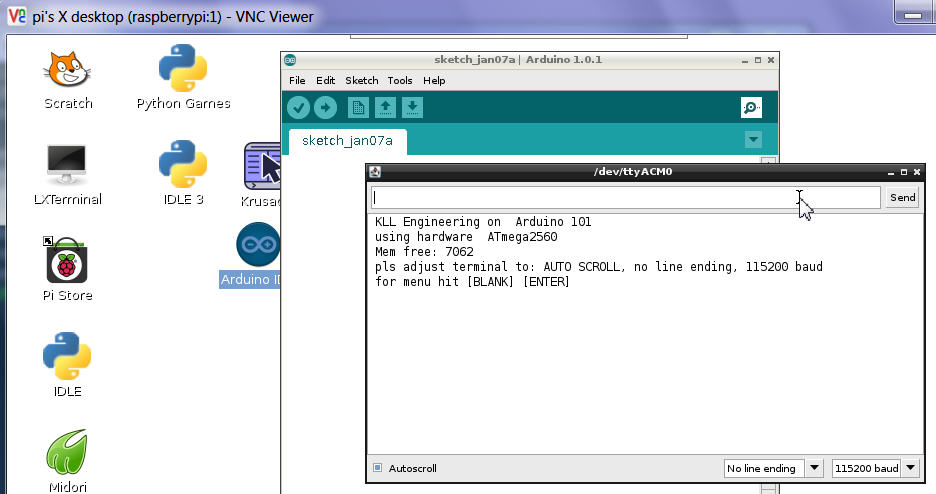Click the Verify sketch checkmark icon
This screenshot has height=494, width=936.
[x=298, y=108]
